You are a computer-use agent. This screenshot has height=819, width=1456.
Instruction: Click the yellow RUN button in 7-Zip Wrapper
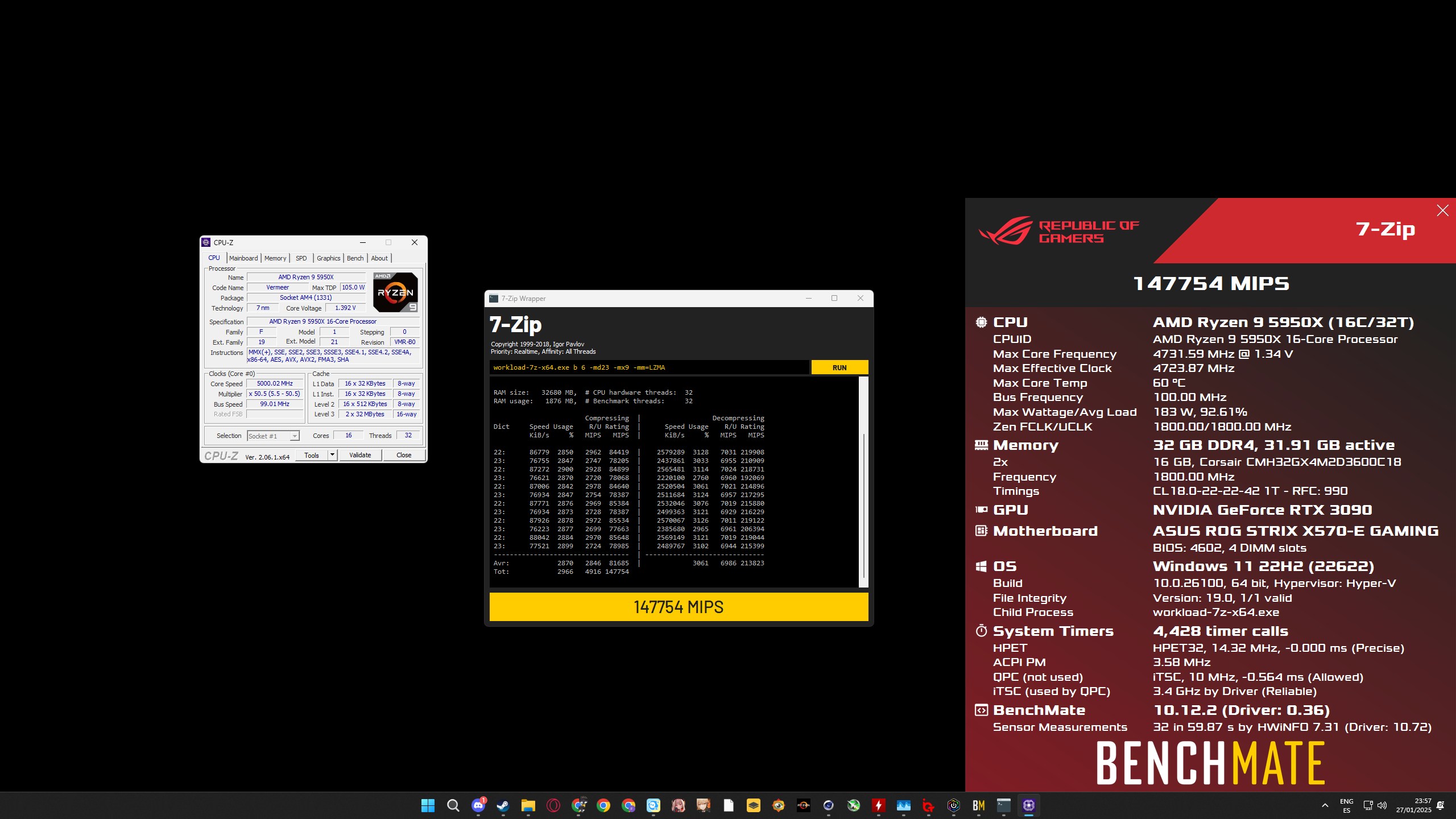(x=839, y=367)
